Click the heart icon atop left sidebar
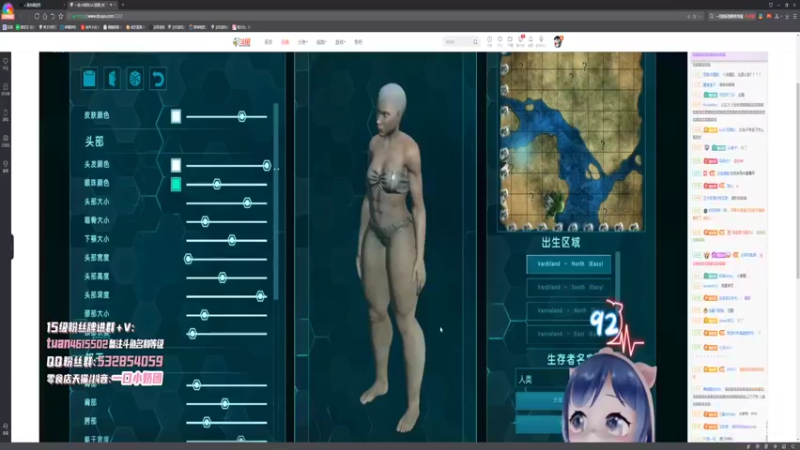Viewport: 800px width, 450px height. [6, 61]
